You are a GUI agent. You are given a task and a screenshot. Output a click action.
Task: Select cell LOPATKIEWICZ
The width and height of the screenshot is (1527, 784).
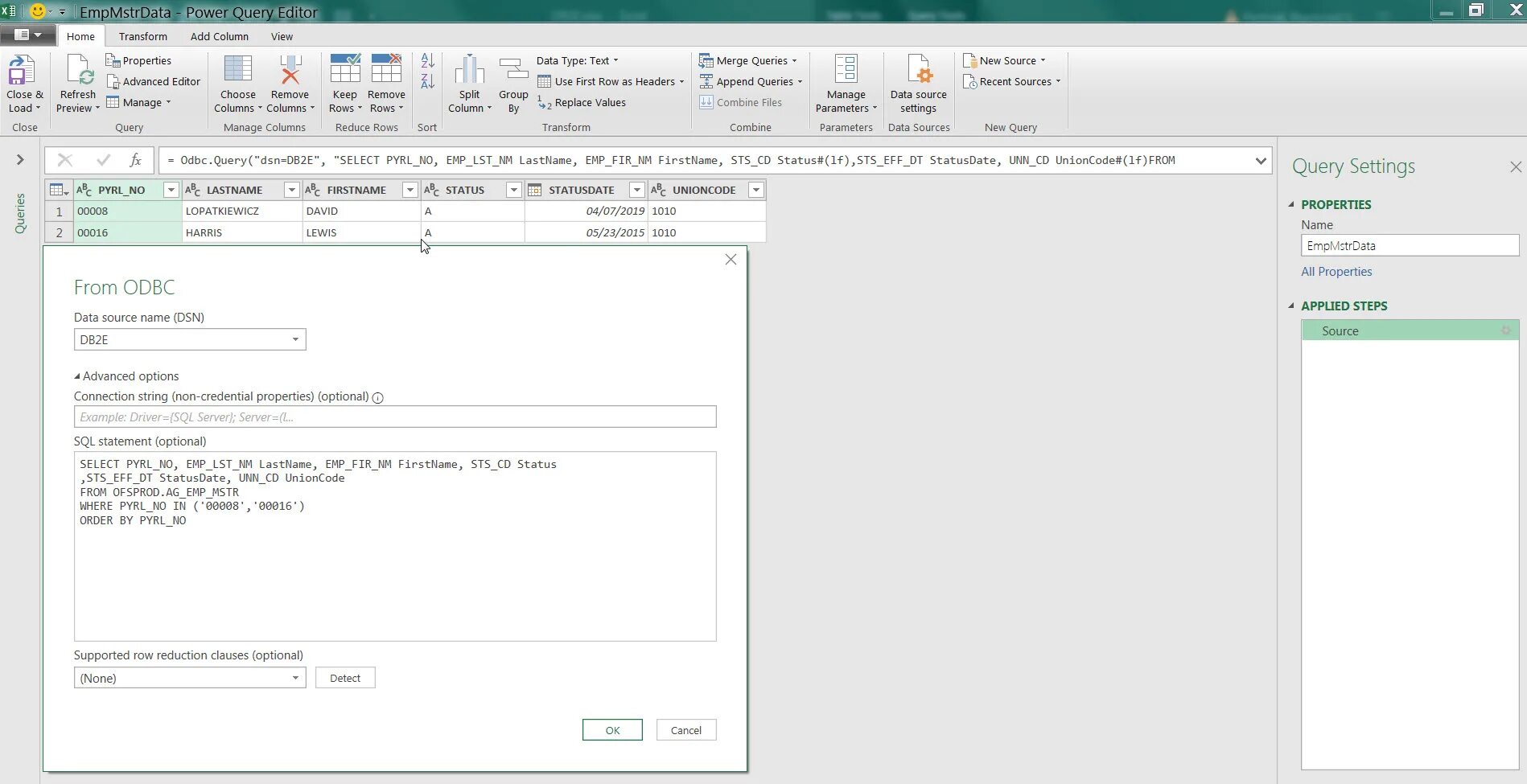click(242, 211)
